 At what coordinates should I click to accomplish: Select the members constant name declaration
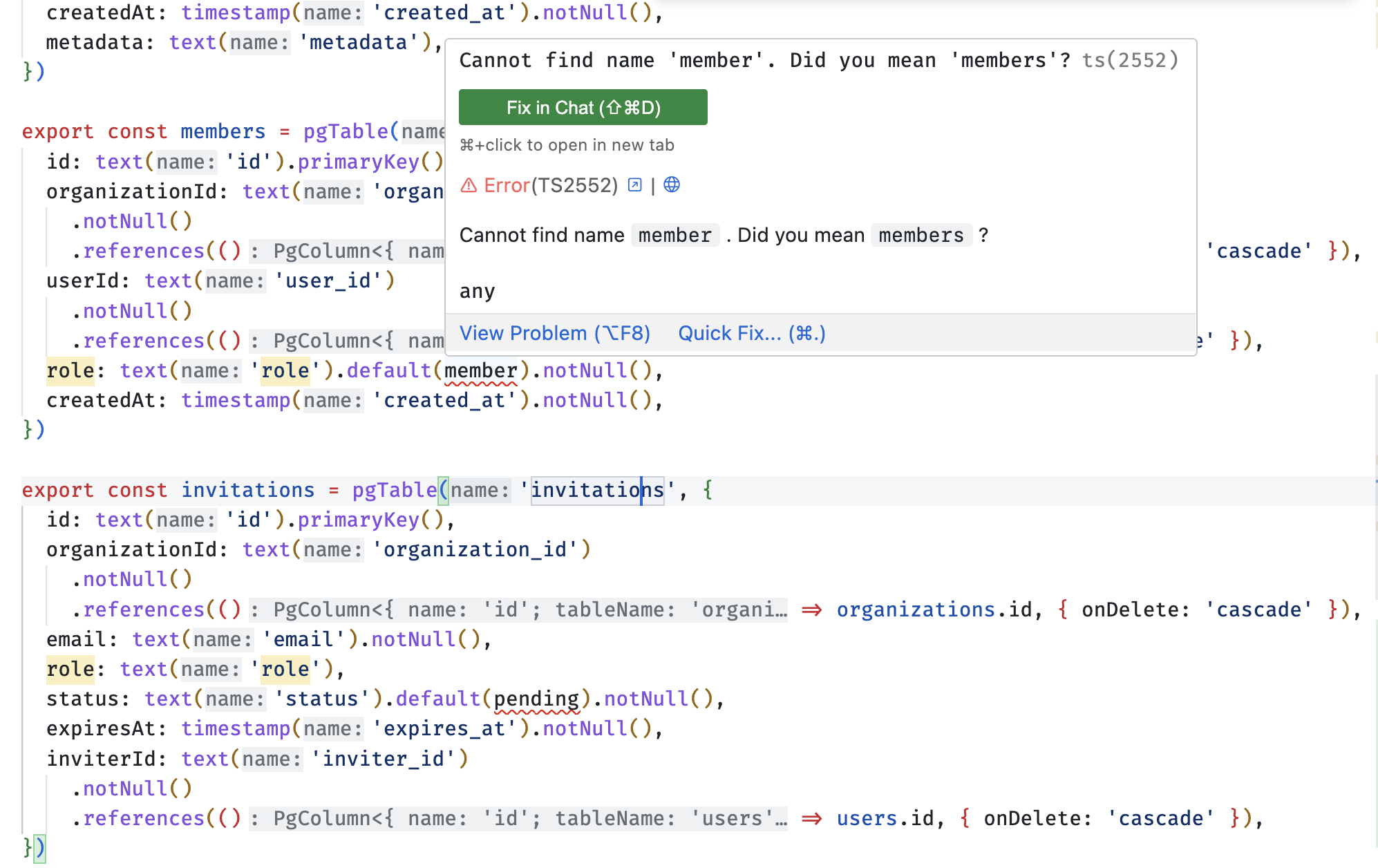click(223, 132)
